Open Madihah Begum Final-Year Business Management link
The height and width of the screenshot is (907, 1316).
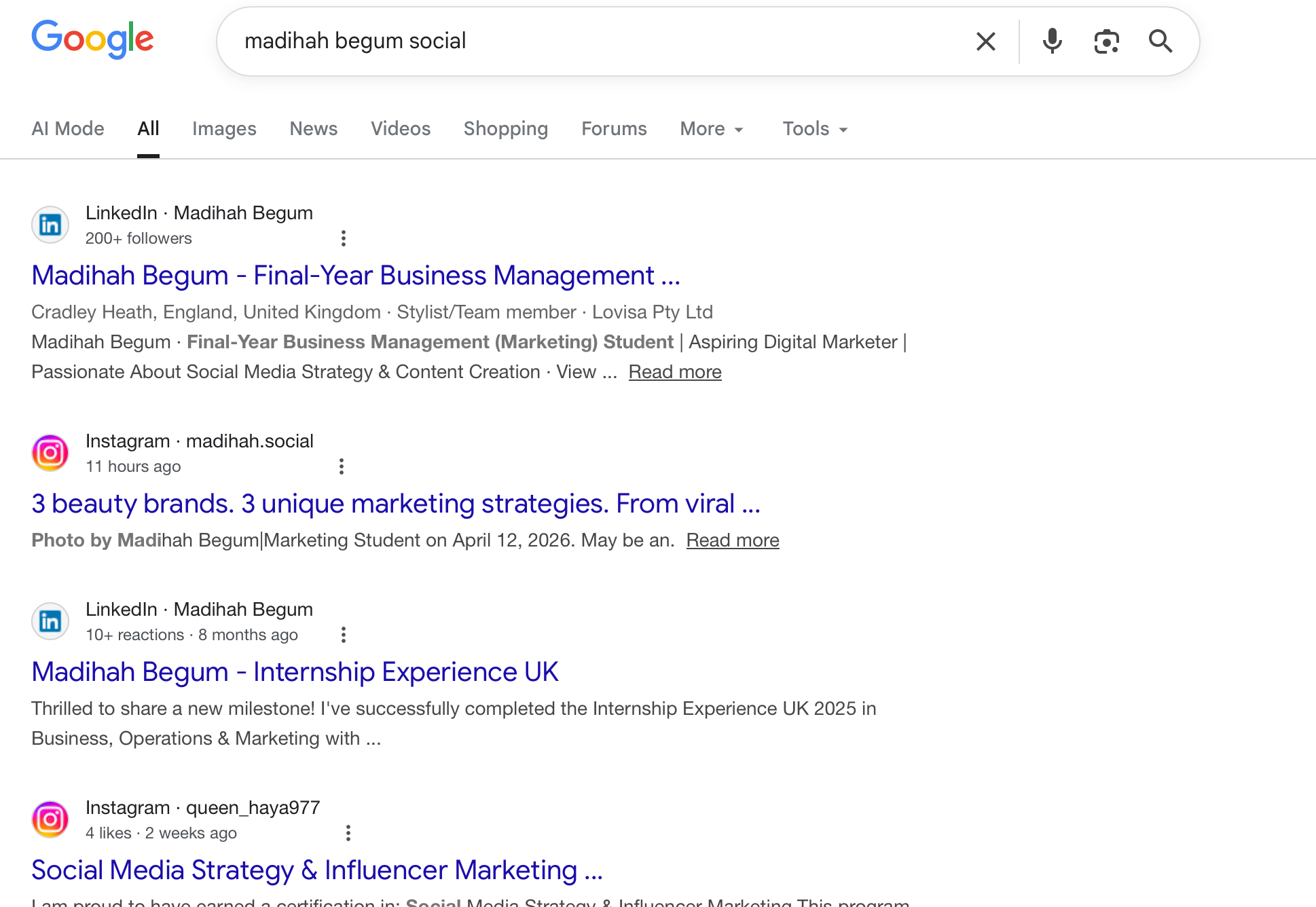[x=355, y=276]
